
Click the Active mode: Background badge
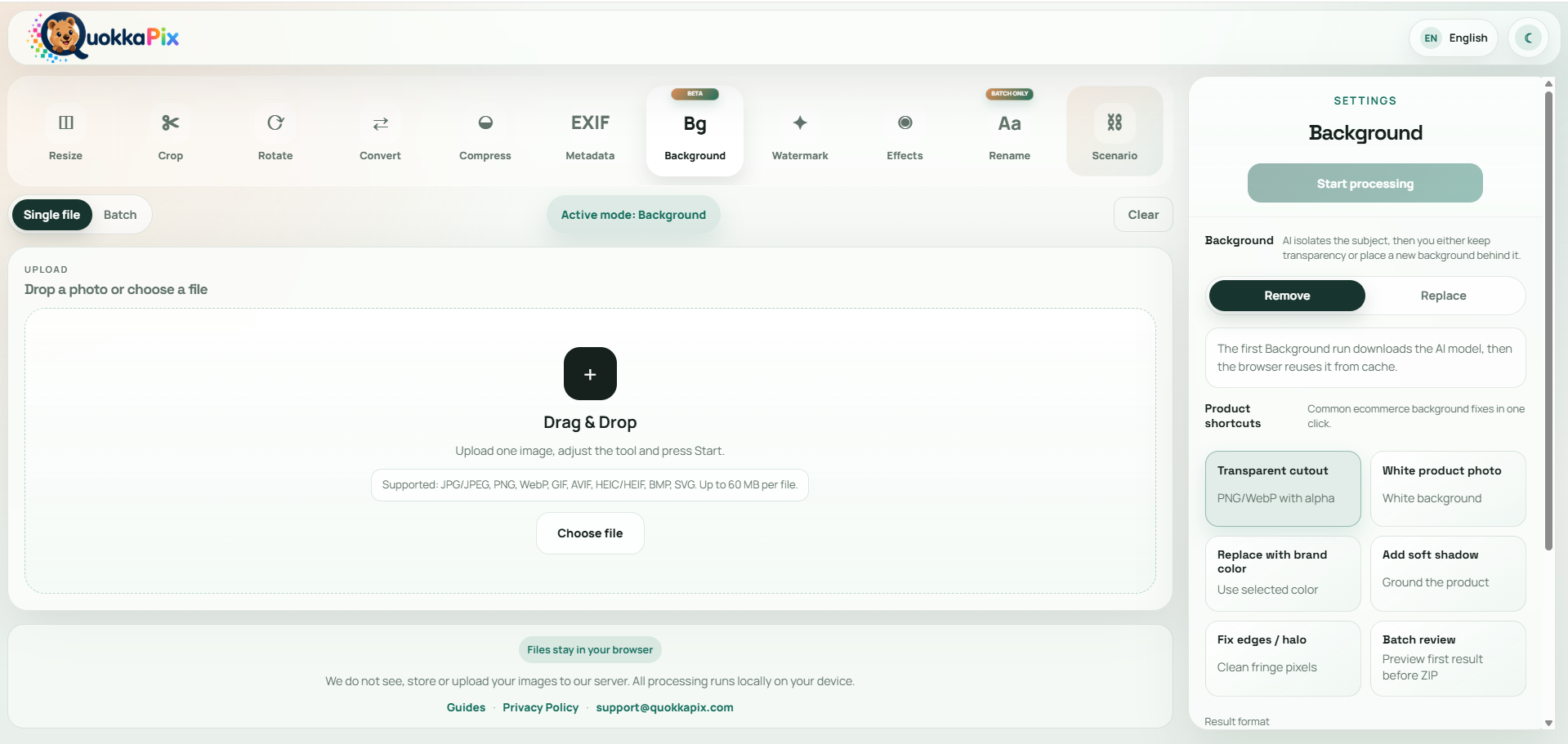pos(633,215)
